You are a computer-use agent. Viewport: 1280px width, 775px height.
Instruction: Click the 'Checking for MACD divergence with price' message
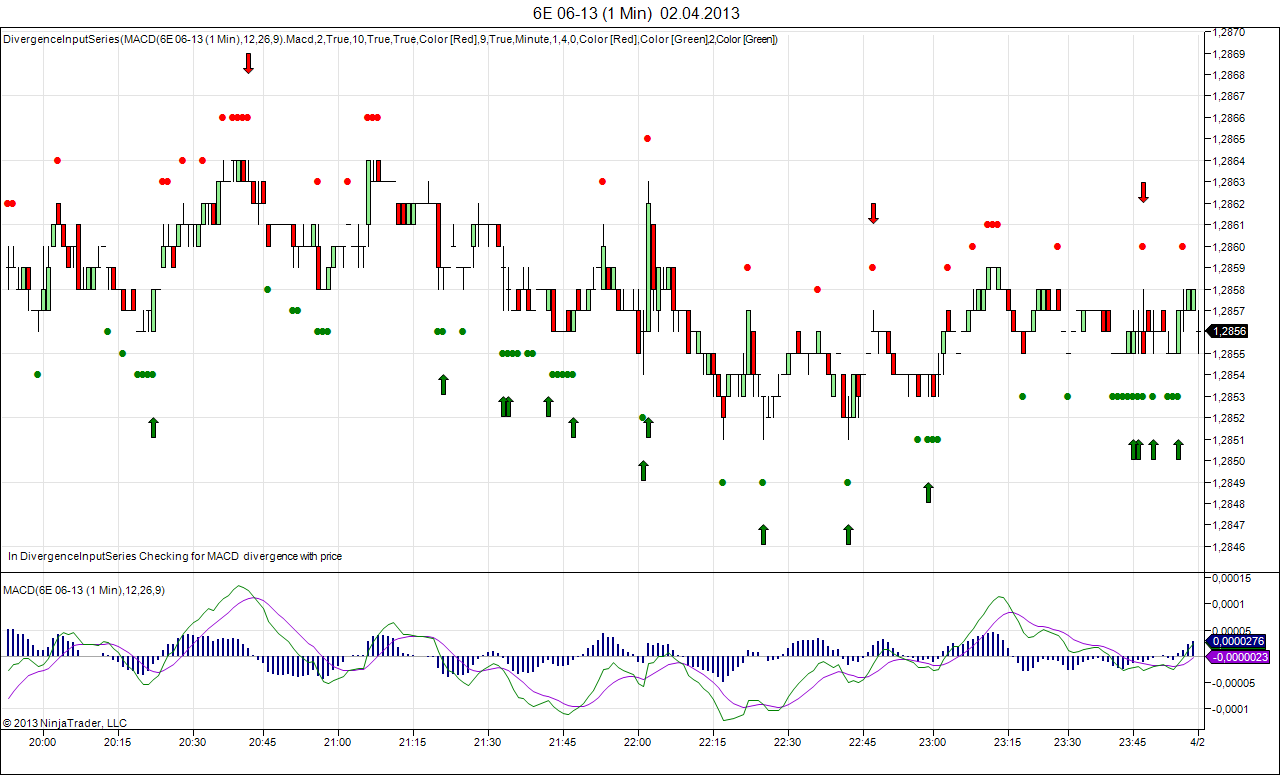tap(240, 555)
